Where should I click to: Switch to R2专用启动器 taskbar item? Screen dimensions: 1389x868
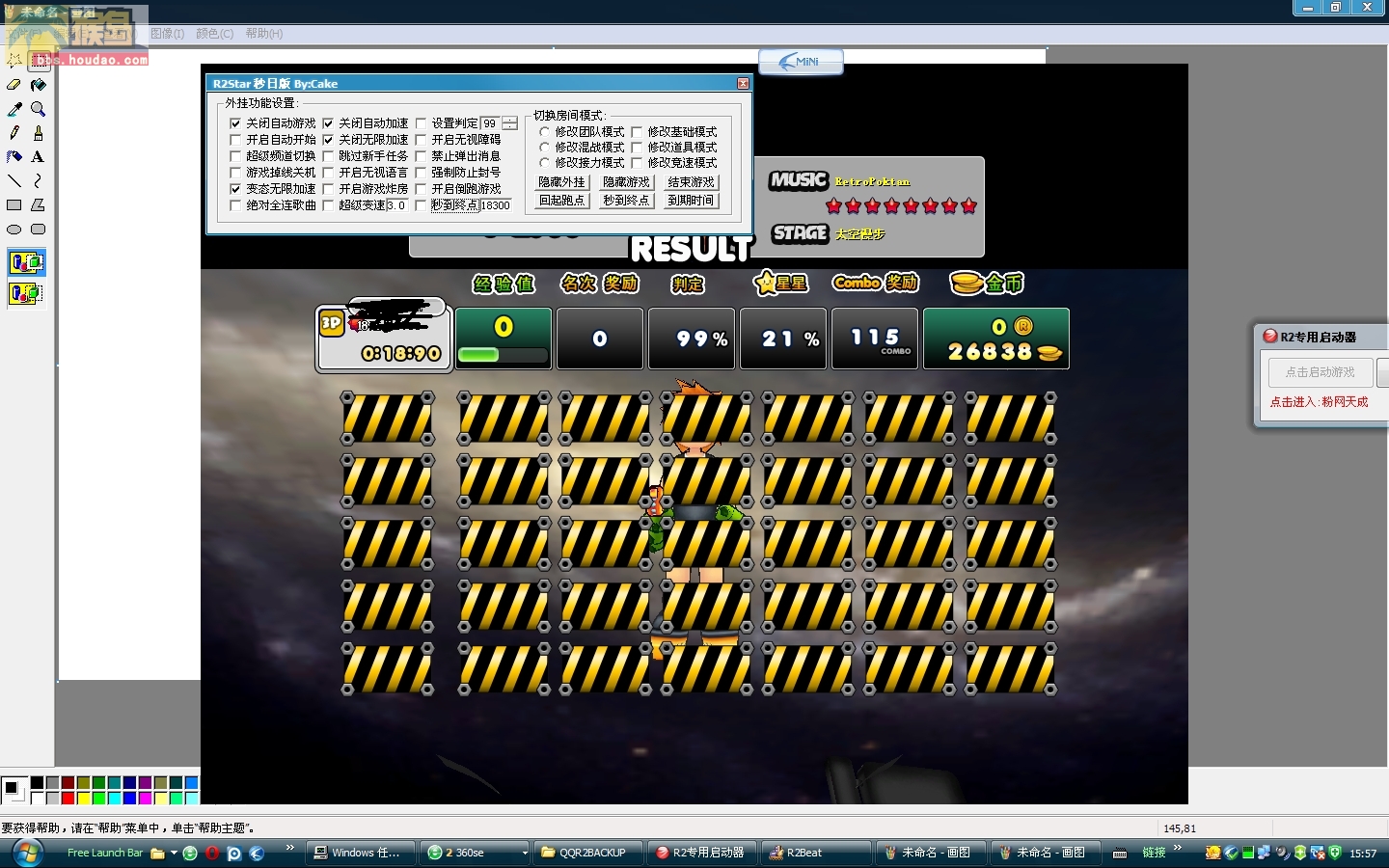pyautogui.click(x=700, y=853)
